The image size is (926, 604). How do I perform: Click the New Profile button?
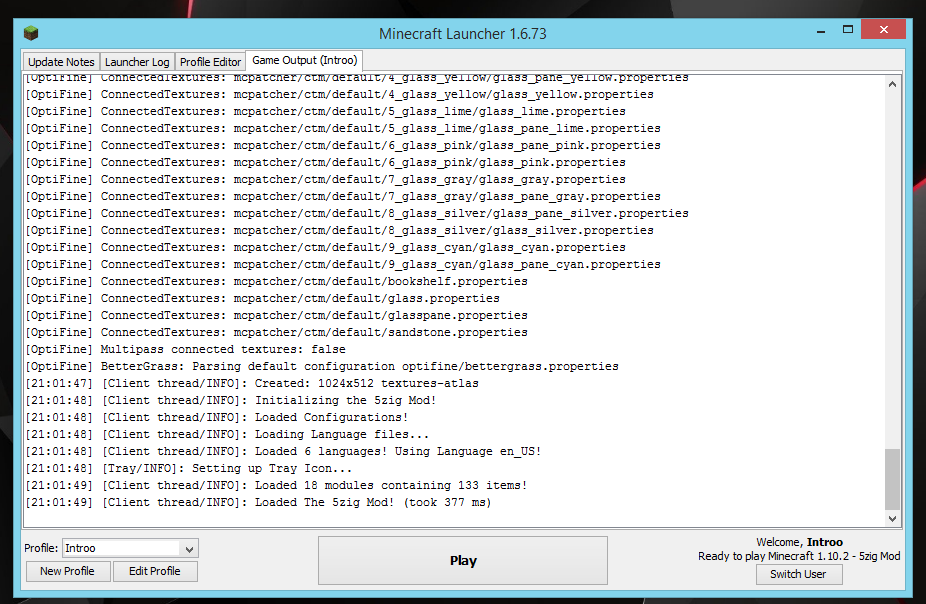(x=67, y=572)
